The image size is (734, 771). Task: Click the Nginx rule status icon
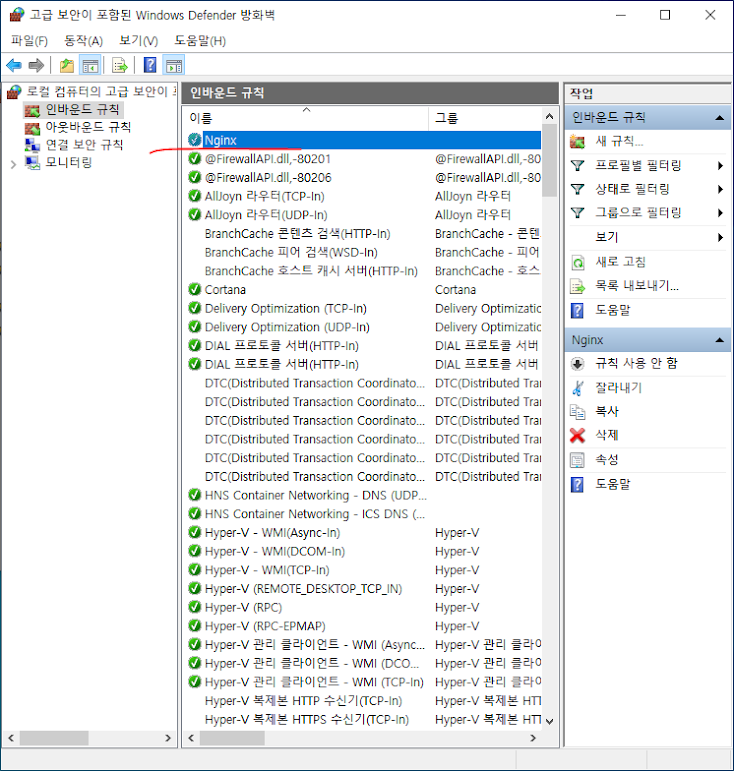click(195, 140)
